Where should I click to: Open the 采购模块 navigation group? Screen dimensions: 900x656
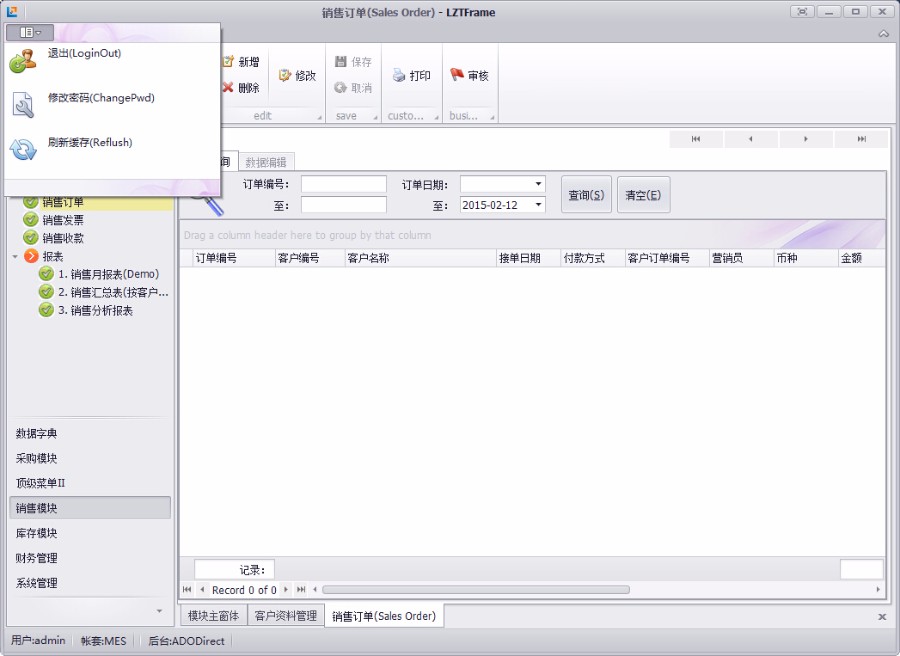pyautogui.click(x=90, y=459)
